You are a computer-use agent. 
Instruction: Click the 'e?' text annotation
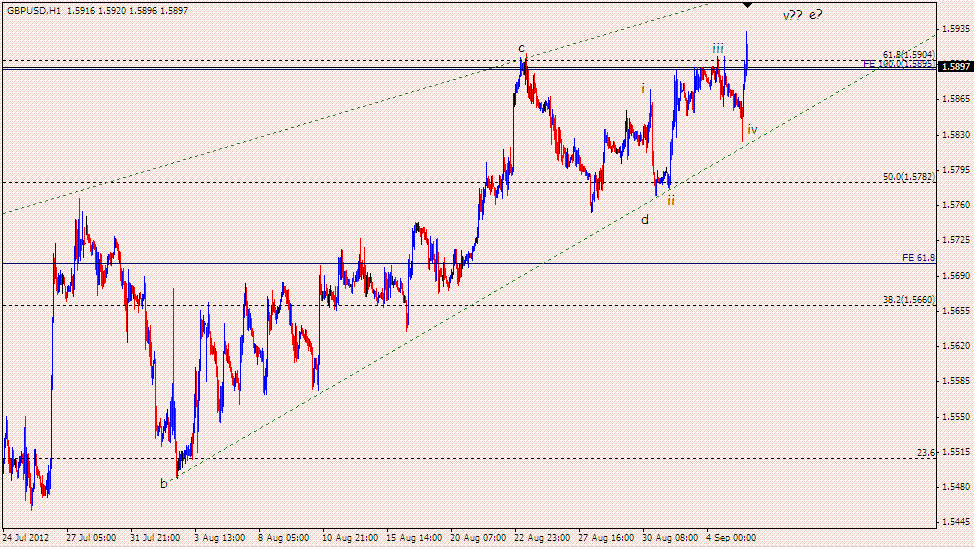click(x=816, y=15)
